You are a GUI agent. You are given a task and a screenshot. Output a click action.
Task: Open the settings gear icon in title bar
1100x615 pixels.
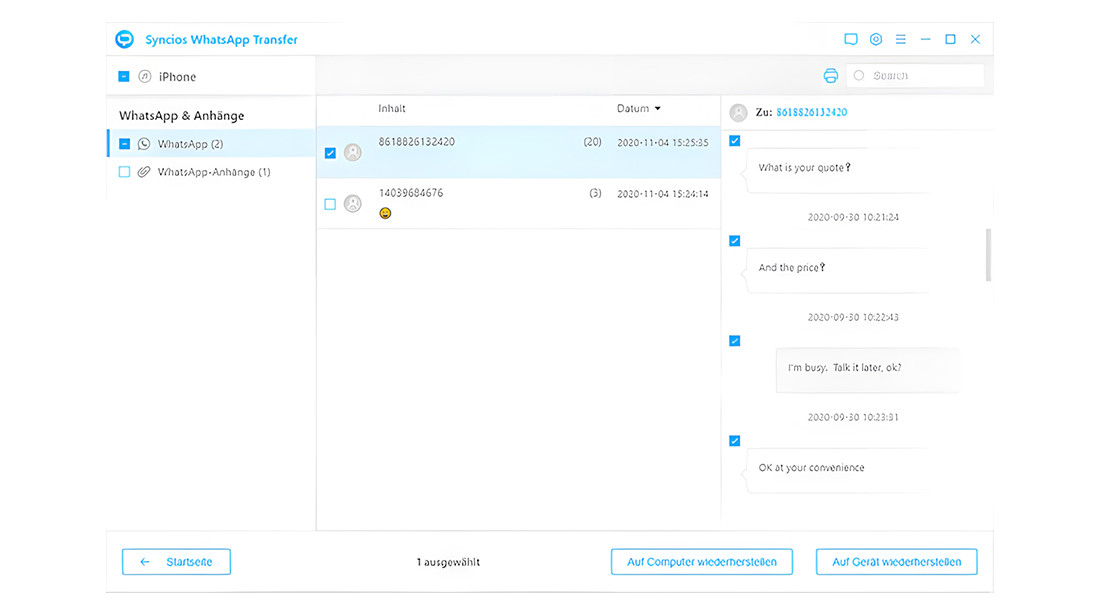pyautogui.click(x=876, y=39)
